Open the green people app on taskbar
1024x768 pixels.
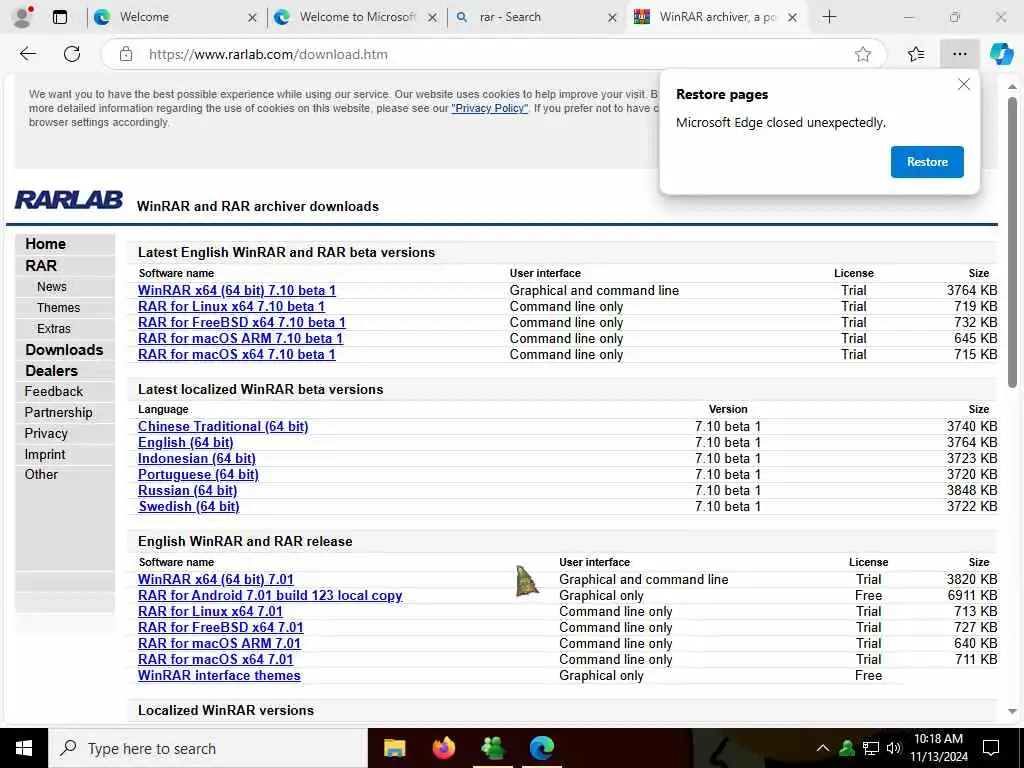pos(492,748)
